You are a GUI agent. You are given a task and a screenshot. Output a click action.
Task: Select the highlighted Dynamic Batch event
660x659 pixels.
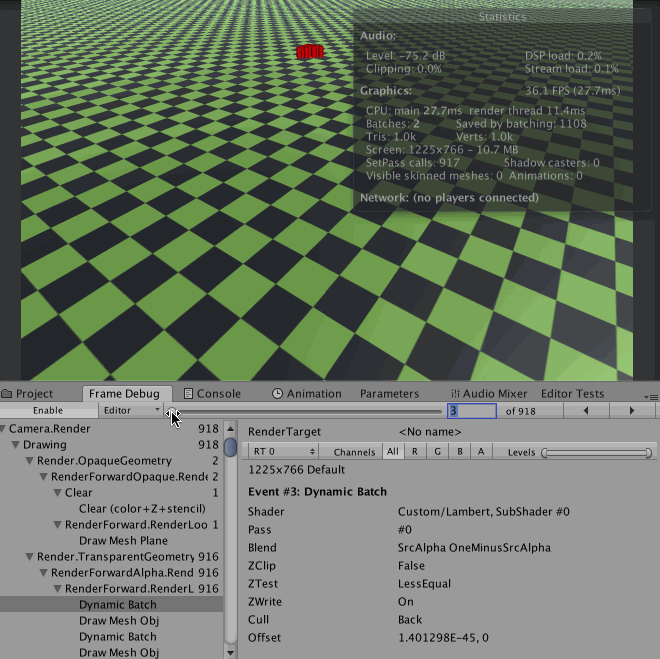(x=111, y=605)
